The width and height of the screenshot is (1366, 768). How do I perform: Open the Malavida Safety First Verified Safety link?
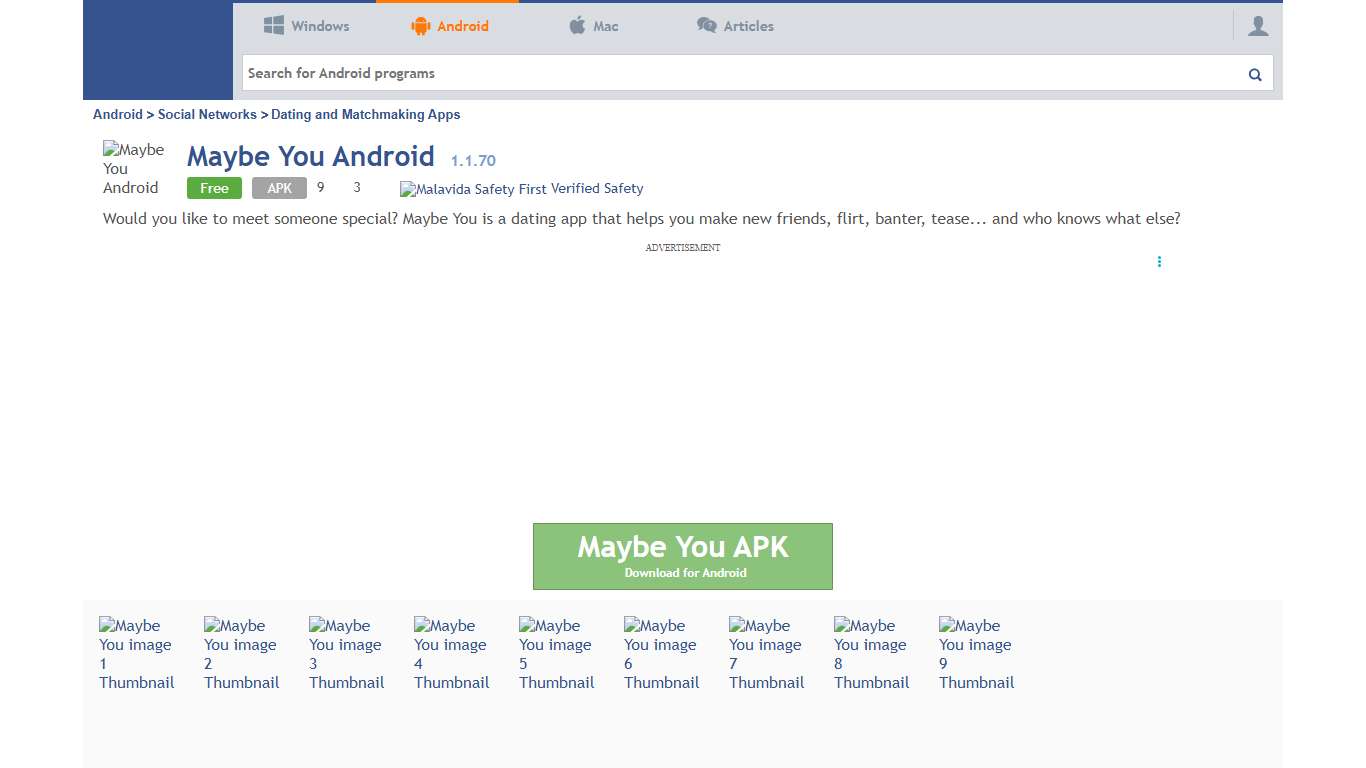tap(521, 189)
